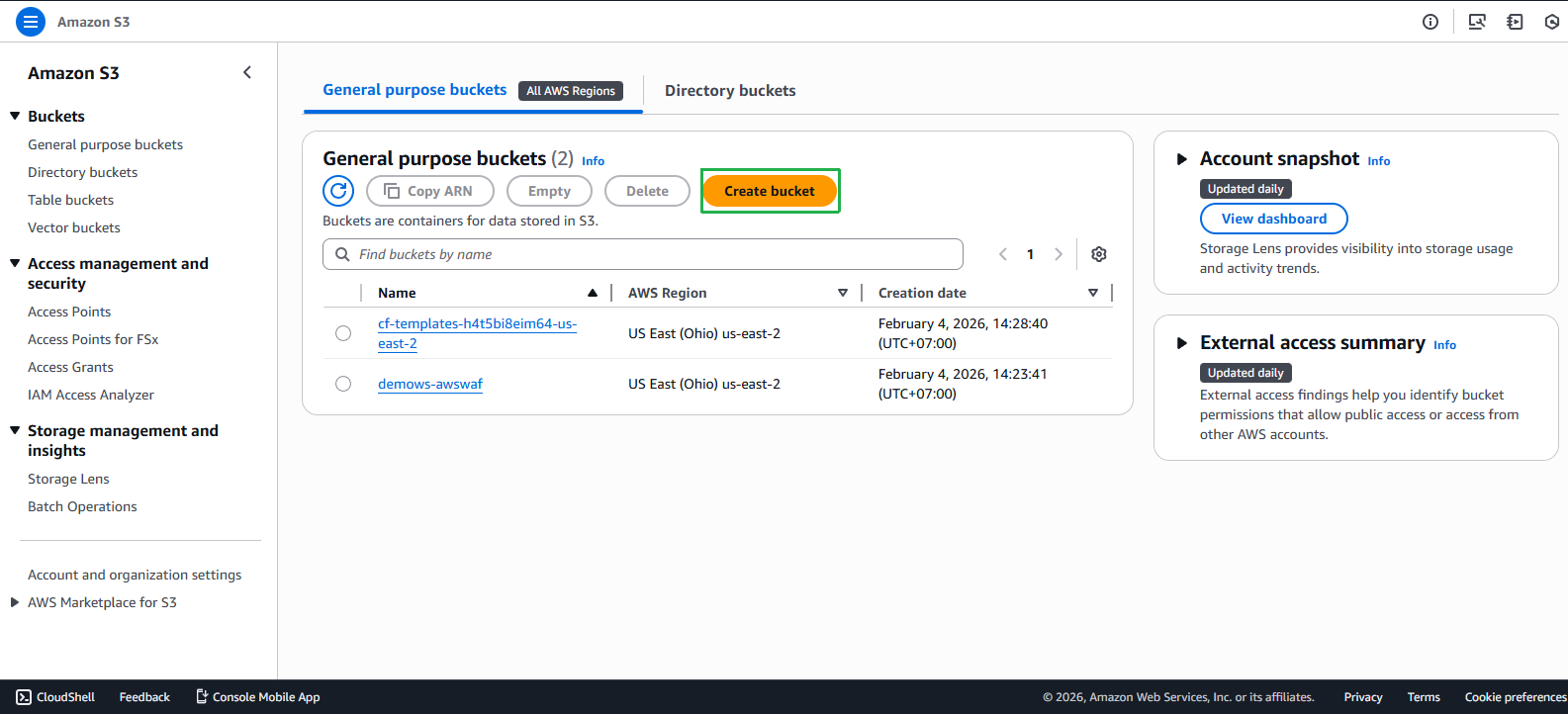The width and height of the screenshot is (1568, 714).
Task: Go to previous page of buckets
Action: coord(1003,254)
